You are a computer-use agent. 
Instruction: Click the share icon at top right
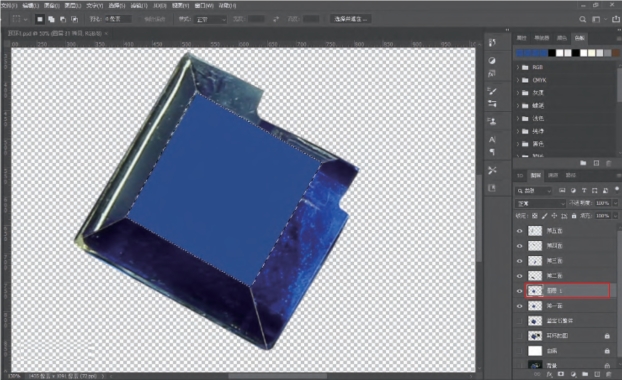(x=616, y=19)
